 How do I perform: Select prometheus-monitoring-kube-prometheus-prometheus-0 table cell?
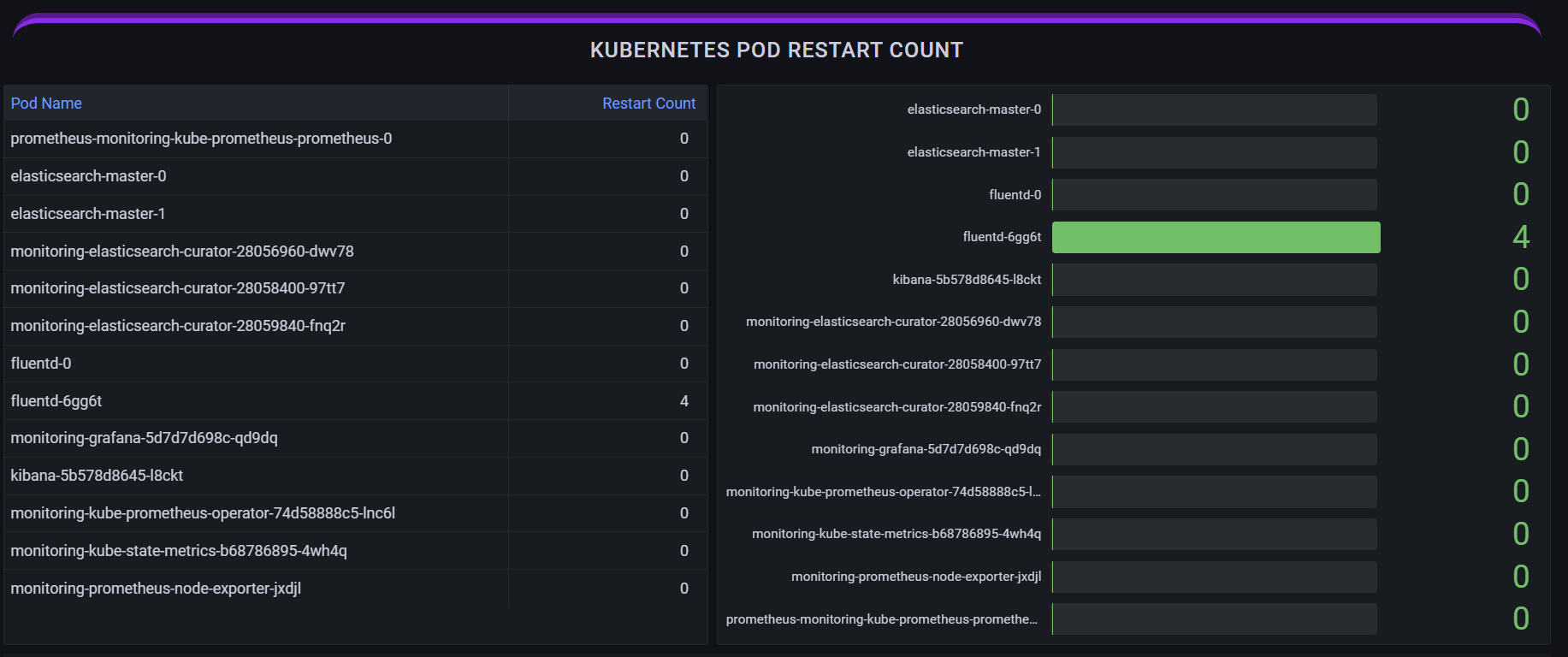[201, 139]
